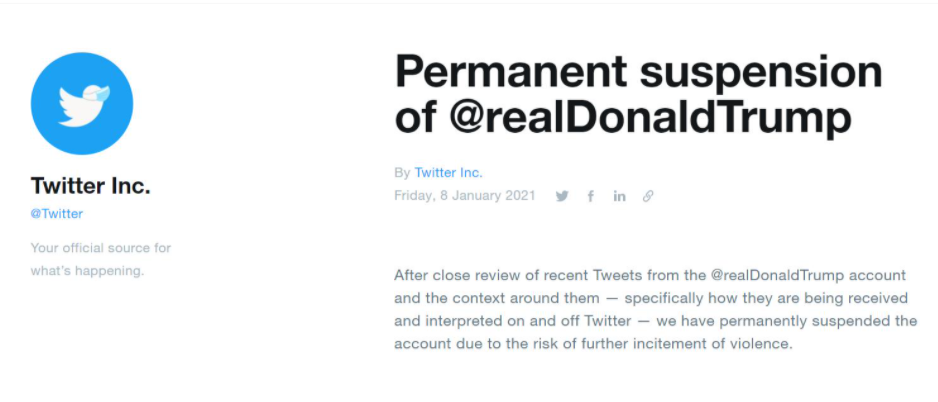Image resolution: width=938 pixels, height=402 pixels.
Task: Click 'Your official source for' bio line
Action: click(x=101, y=248)
